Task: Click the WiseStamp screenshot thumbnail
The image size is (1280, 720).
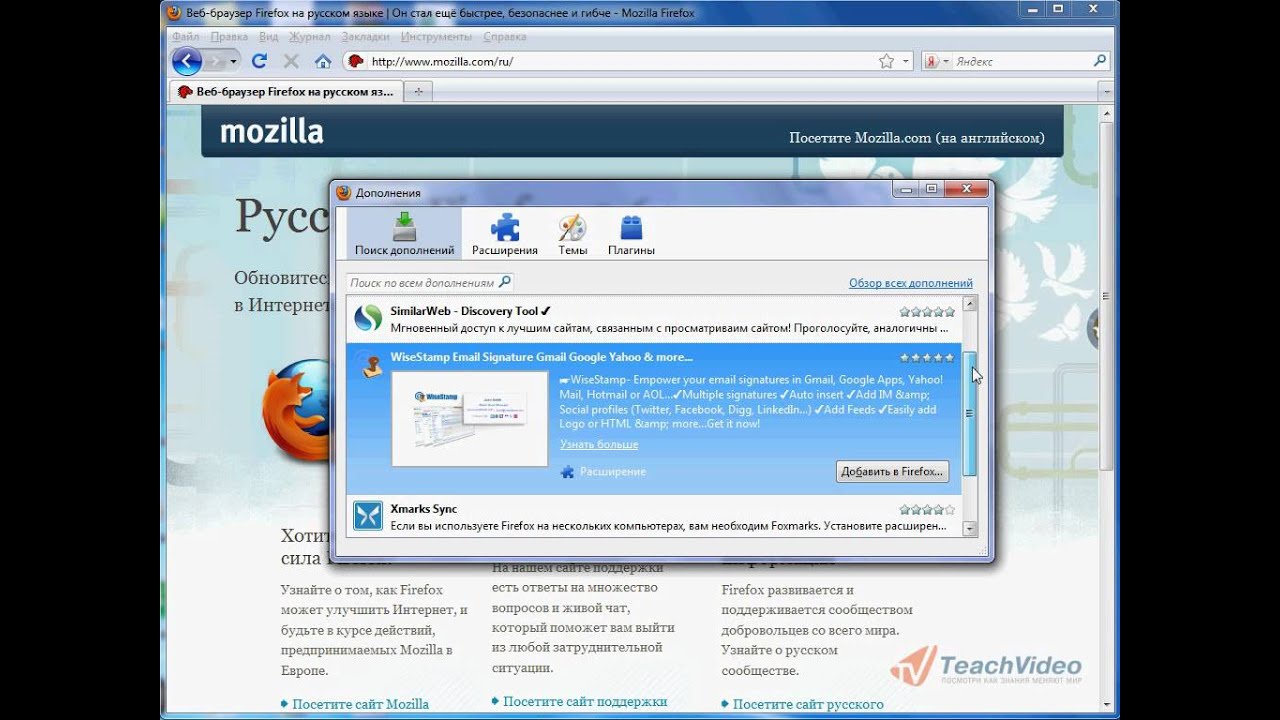Action: coord(469,418)
